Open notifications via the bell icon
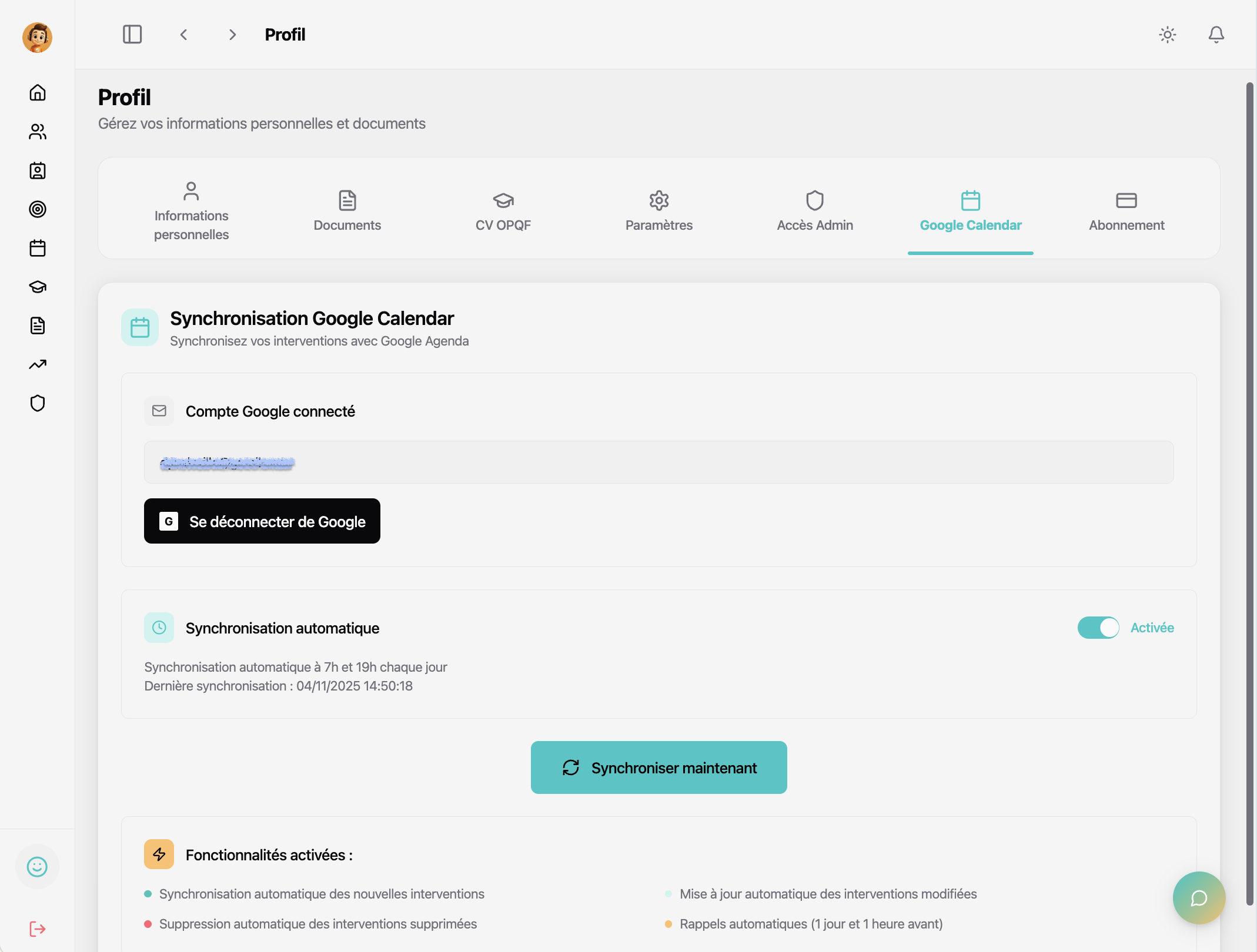 pos(1215,35)
